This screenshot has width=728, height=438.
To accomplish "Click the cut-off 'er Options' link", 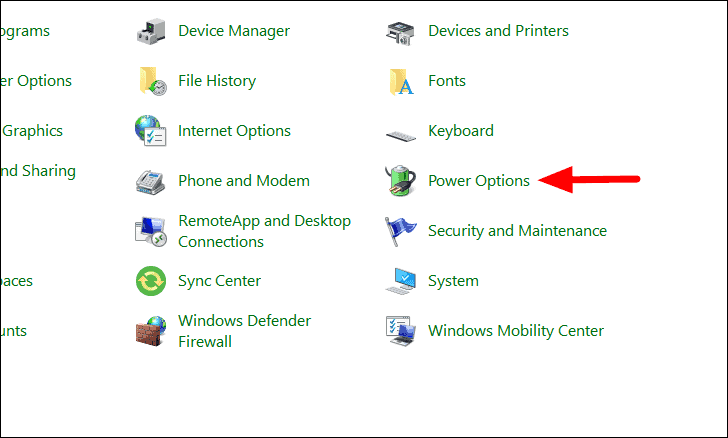I will (x=36, y=81).
